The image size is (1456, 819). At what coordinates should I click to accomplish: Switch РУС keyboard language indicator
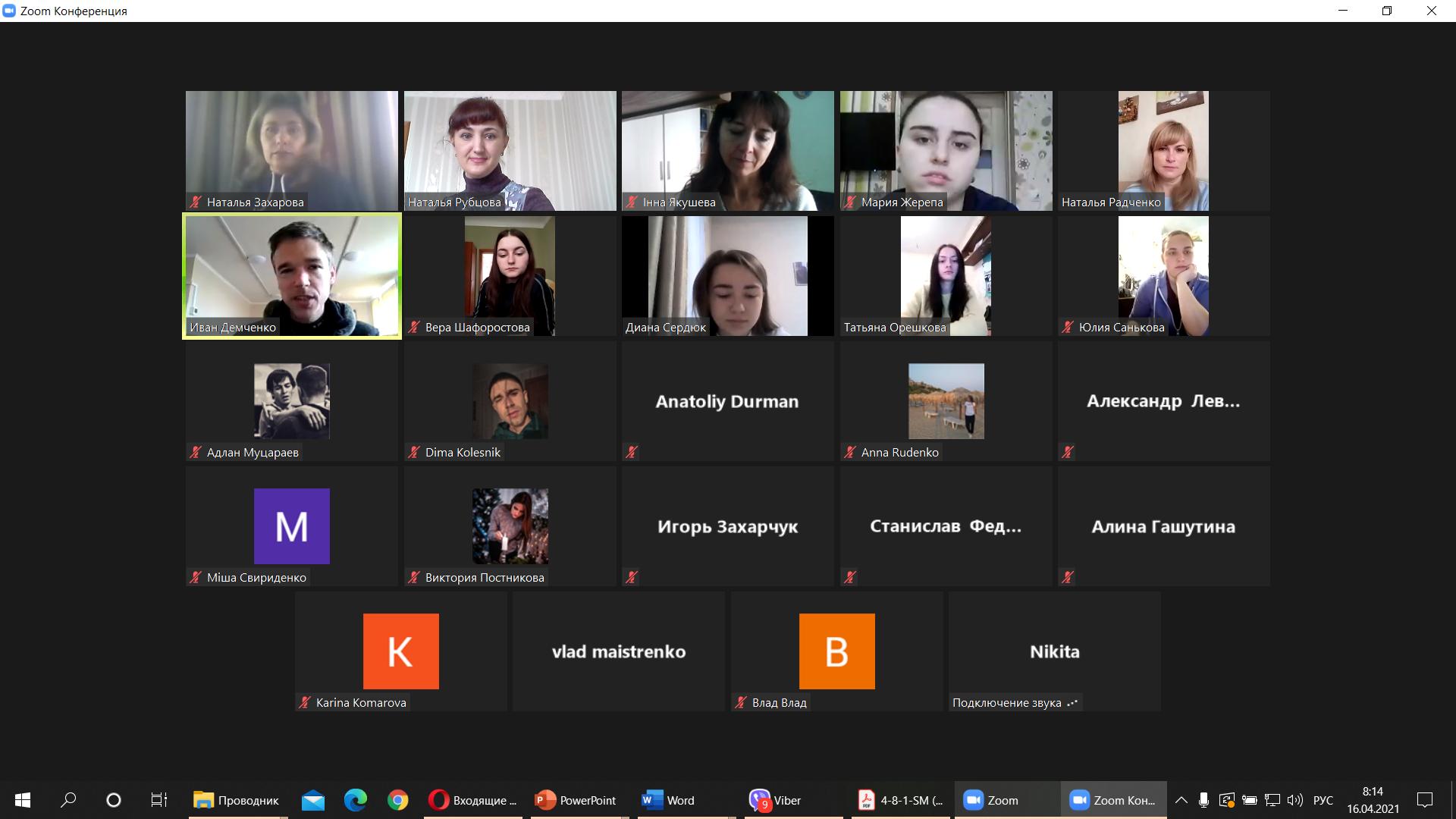pos(1323,800)
